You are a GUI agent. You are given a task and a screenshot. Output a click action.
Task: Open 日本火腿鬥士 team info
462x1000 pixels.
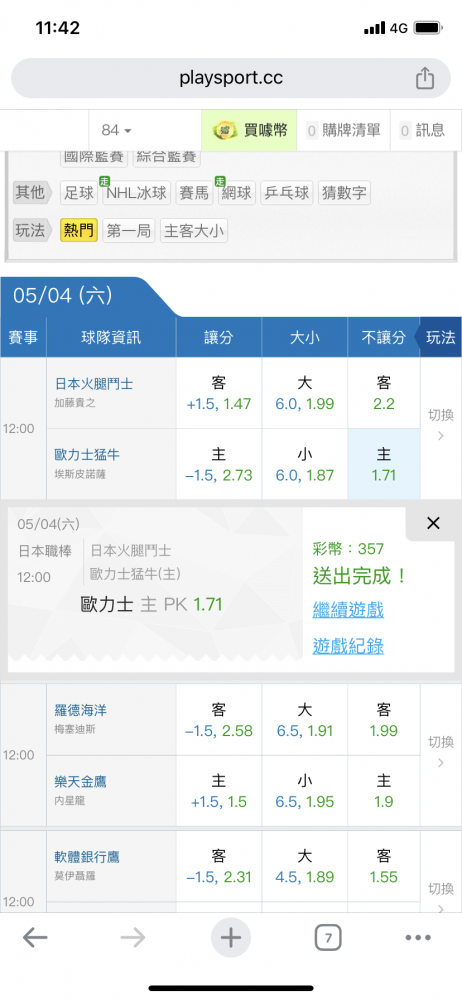tap(94, 384)
